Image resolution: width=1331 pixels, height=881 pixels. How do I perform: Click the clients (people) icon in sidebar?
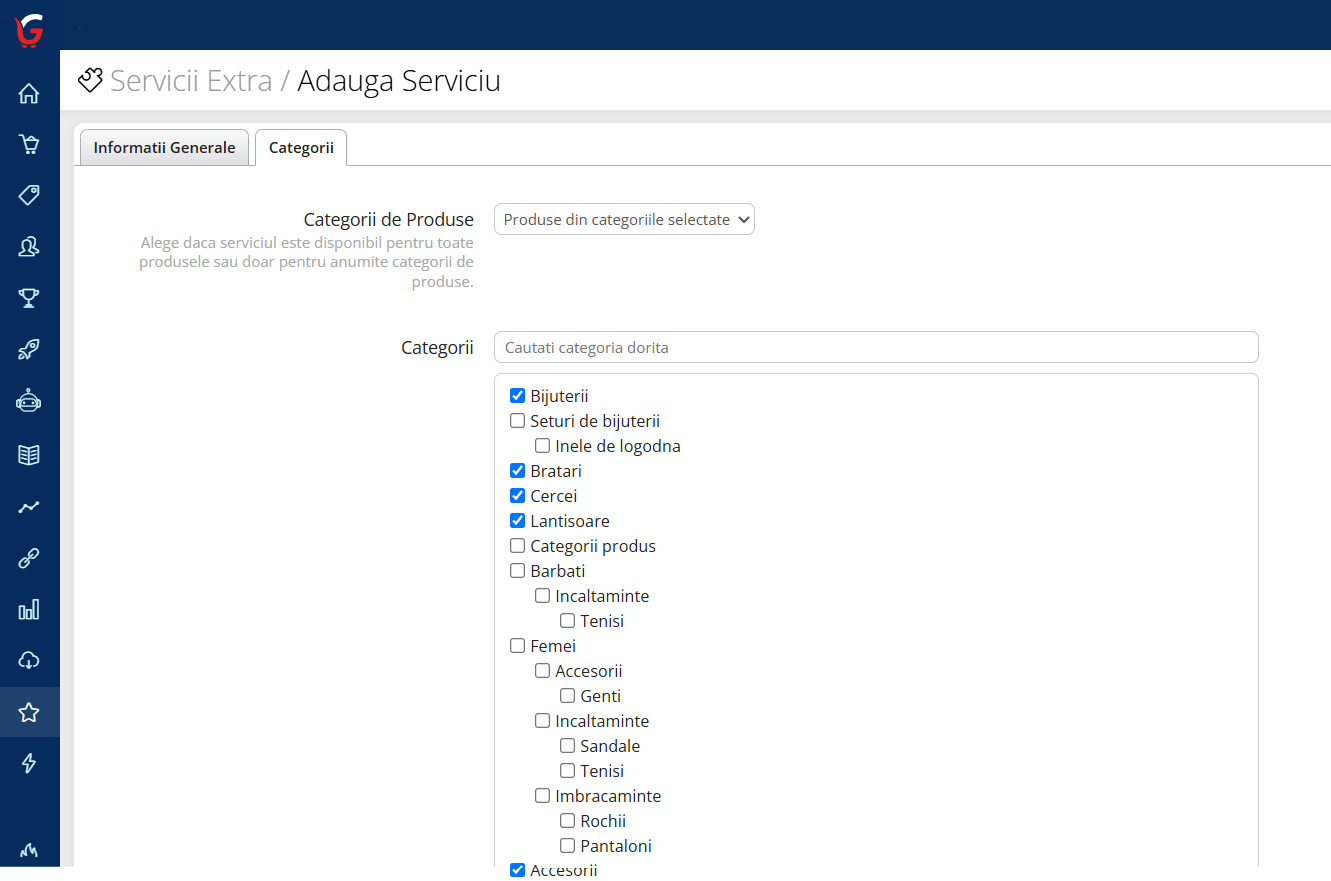coord(29,246)
